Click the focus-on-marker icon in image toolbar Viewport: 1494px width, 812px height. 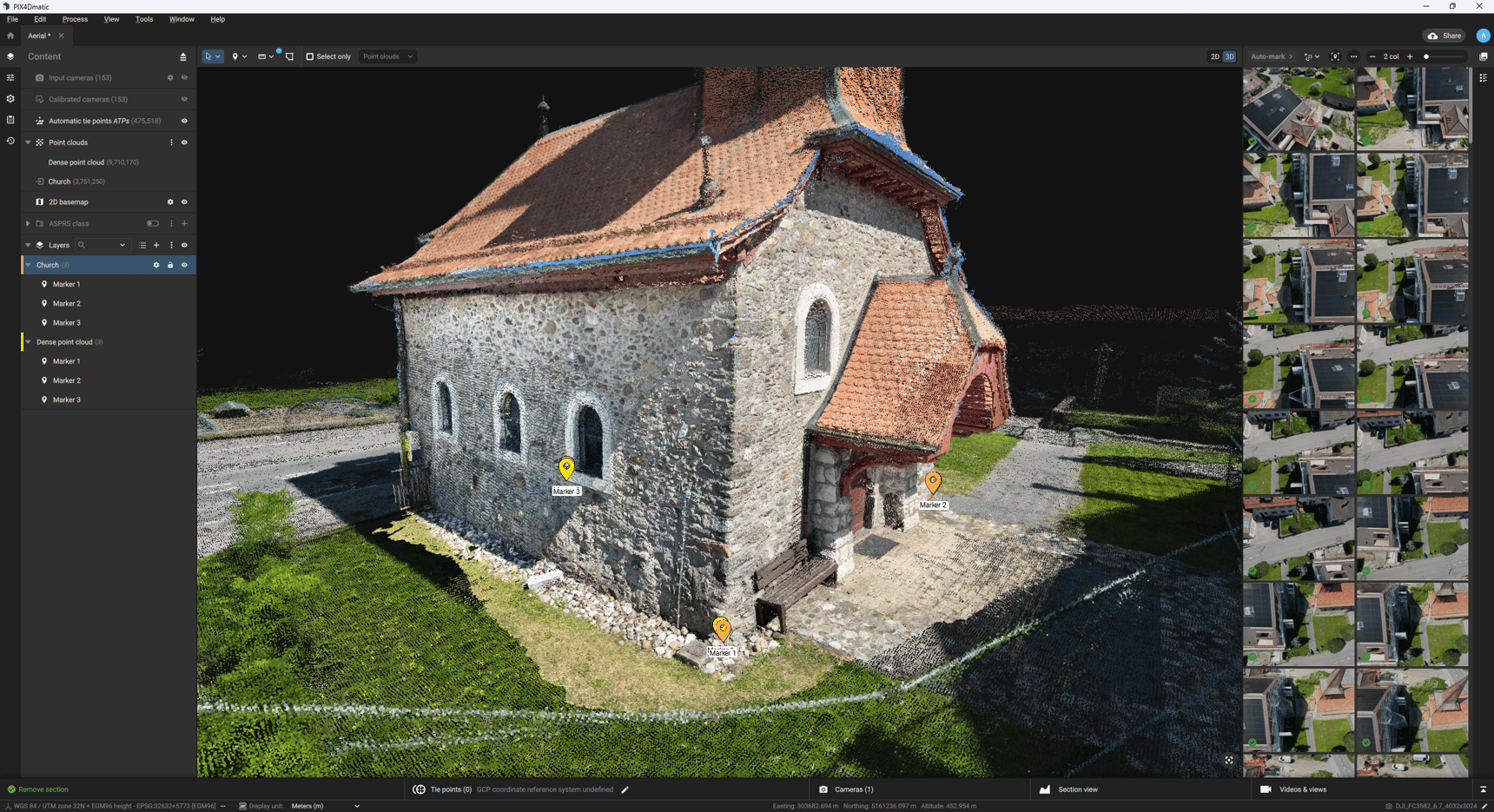[1335, 56]
